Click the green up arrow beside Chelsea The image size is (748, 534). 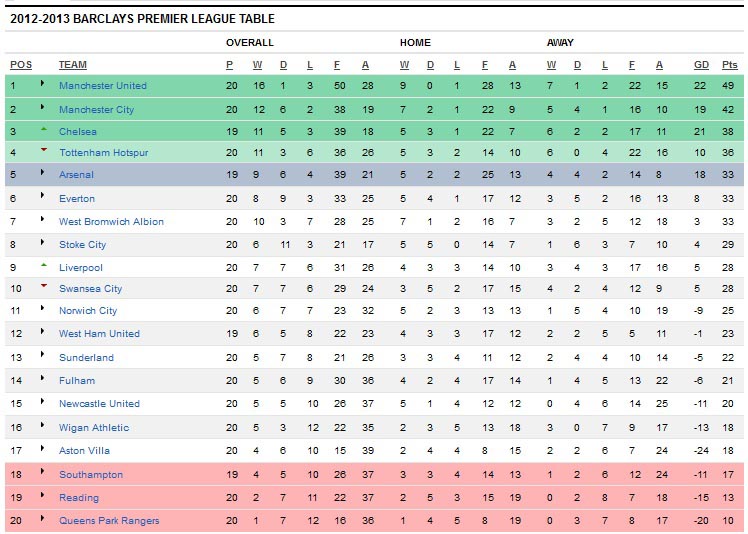[x=44, y=129]
